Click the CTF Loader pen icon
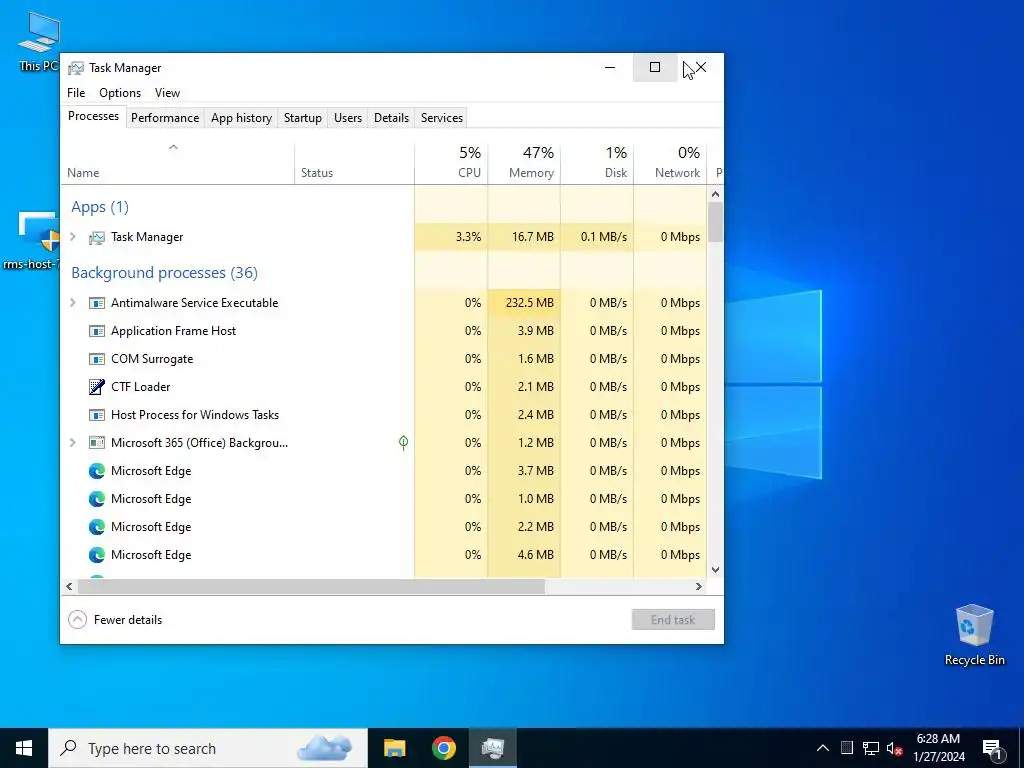The height and width of the screenshot is (768, 1024). (97, 387)
